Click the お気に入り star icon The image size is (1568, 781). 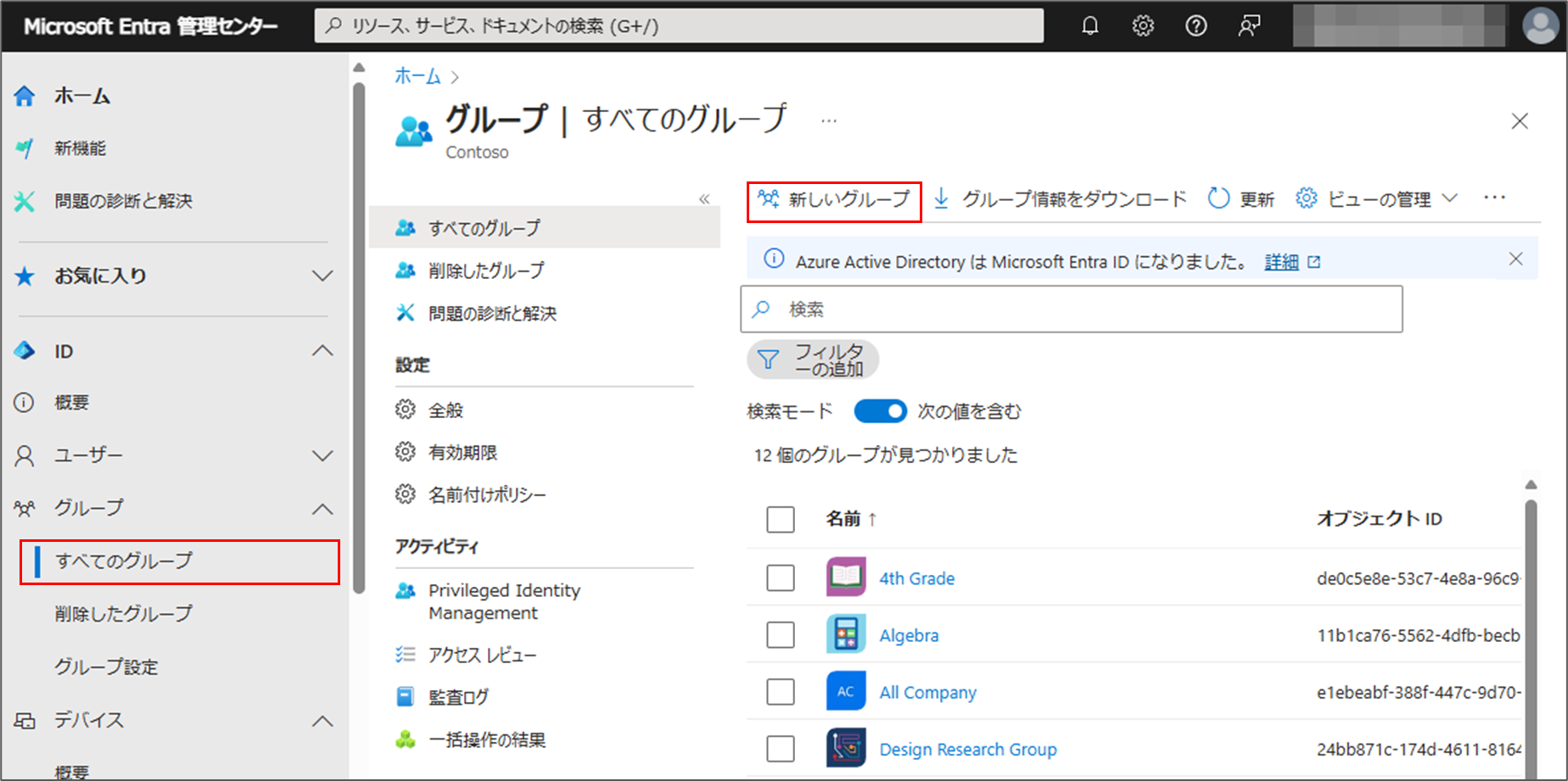click(x=25, y=276)
